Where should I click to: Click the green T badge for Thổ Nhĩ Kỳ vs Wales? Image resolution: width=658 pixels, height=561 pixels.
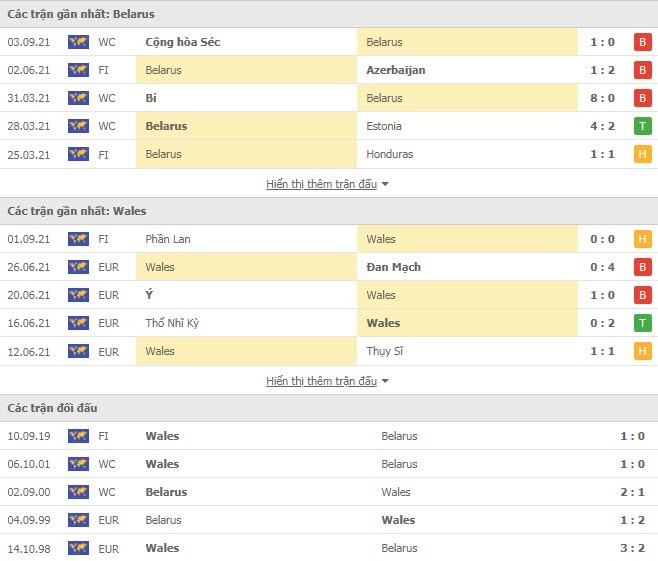point(642,323)
